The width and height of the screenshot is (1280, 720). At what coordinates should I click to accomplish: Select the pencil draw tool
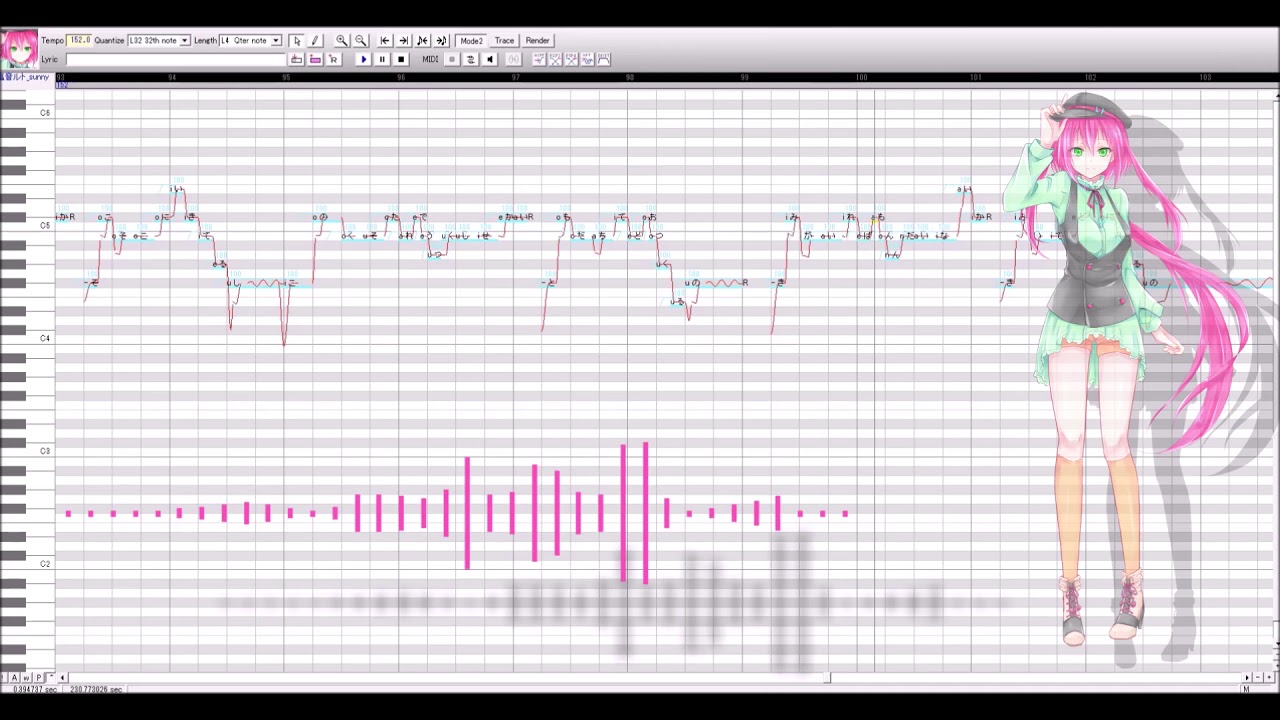314,41
